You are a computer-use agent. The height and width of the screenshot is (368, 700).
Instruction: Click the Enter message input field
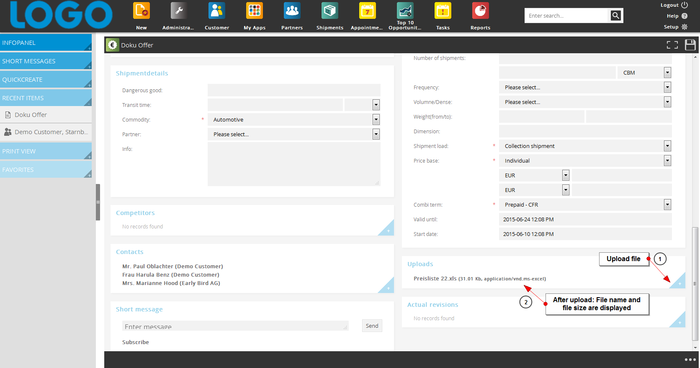[x=235, y=326]
